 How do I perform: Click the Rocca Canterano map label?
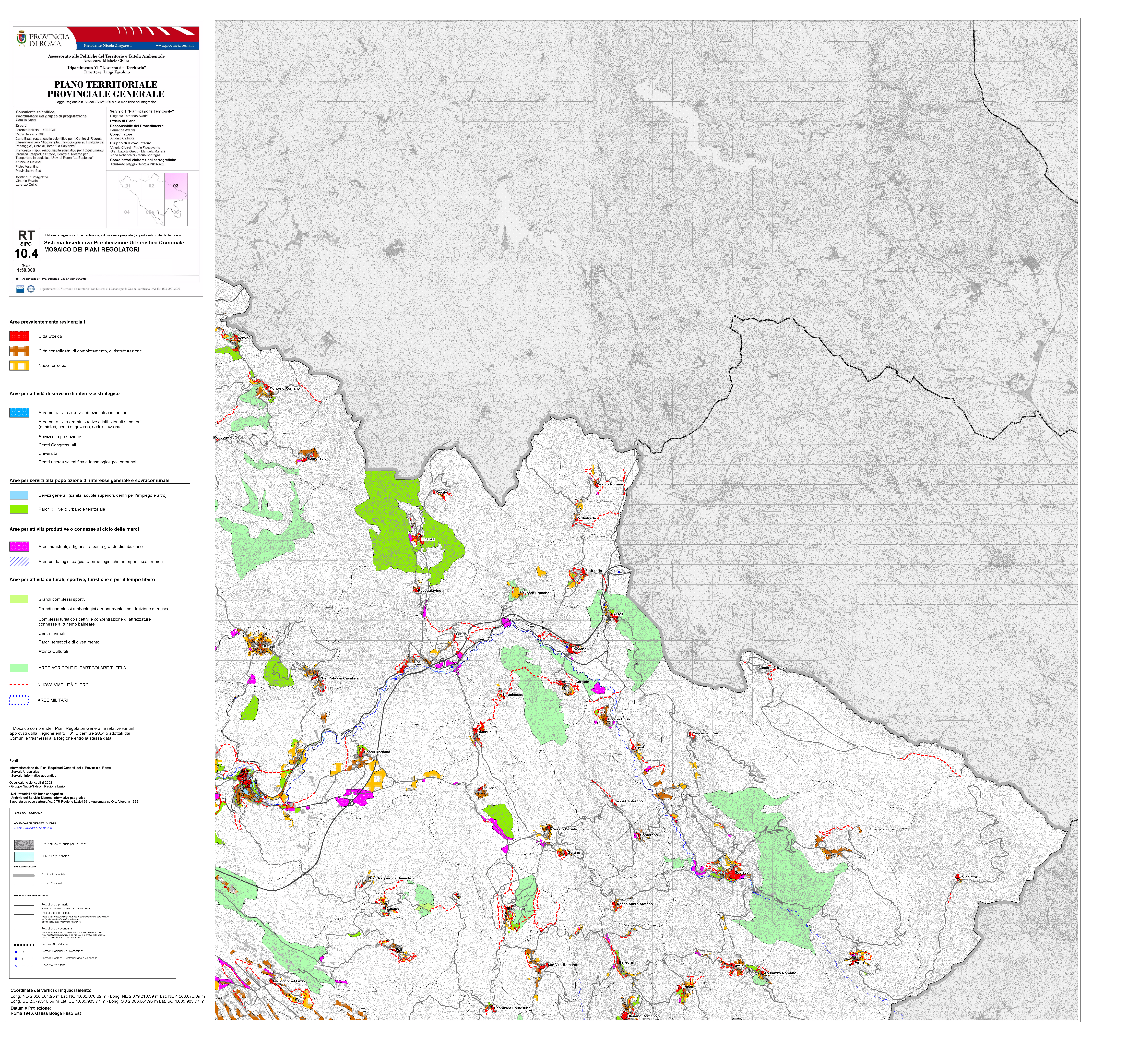[x=628, y=801]
